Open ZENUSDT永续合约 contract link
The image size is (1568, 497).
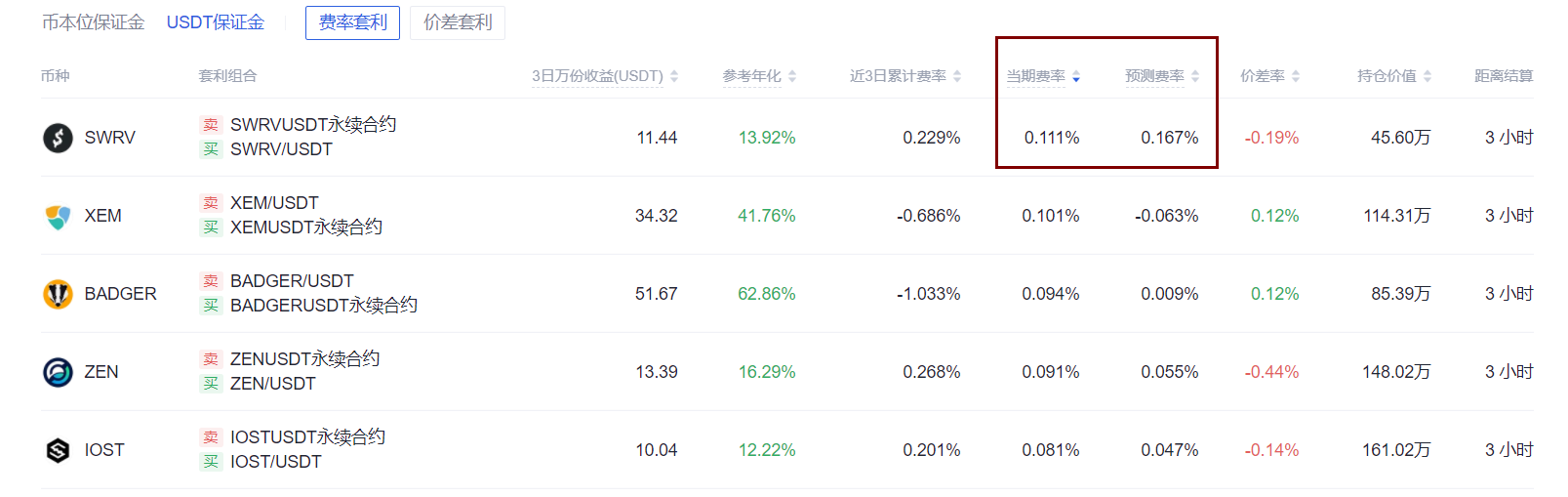click(x=304, y=359)
